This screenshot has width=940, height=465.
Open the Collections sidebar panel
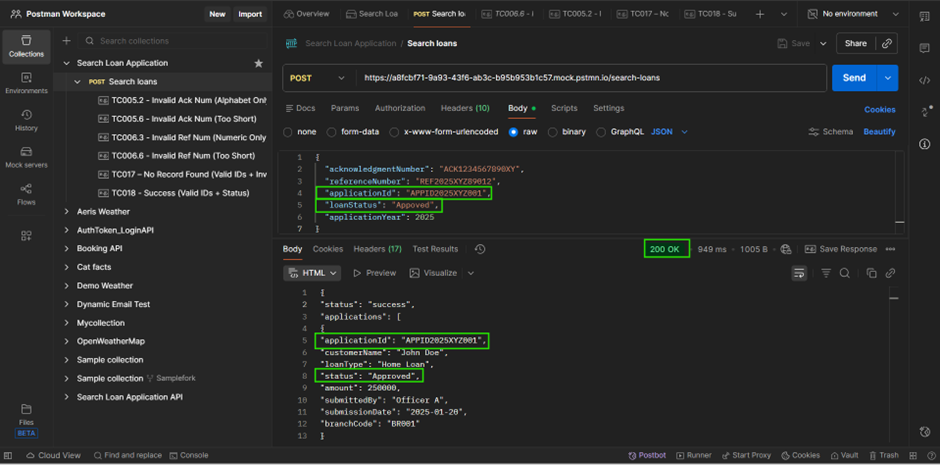(26, 46)
